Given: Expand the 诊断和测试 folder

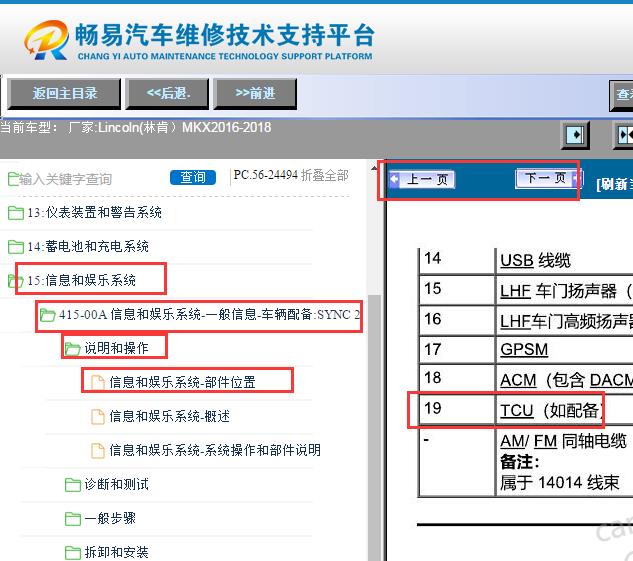Looking at the screenshot, I should click(x=116, y=484).
